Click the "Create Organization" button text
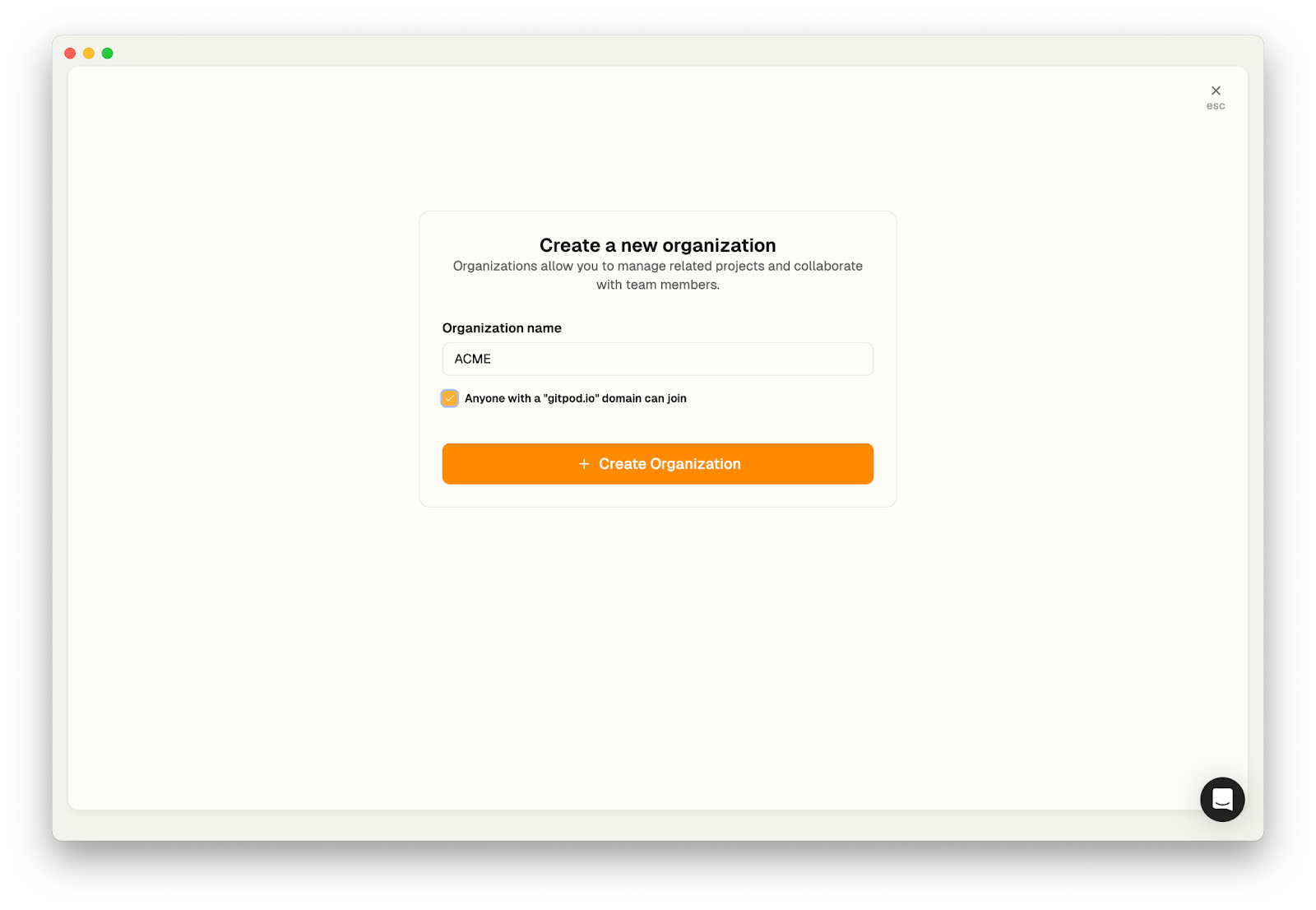Viewport: 1316px width, 910px height. [670, 464]
